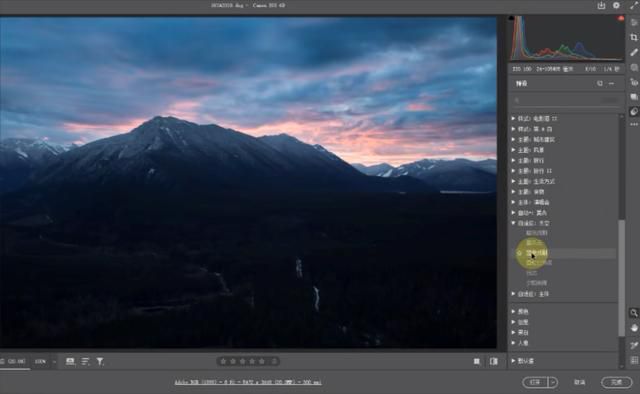Click create preset icon in 预设 header
Screen dimensions: 640x394
pos(600,83)
